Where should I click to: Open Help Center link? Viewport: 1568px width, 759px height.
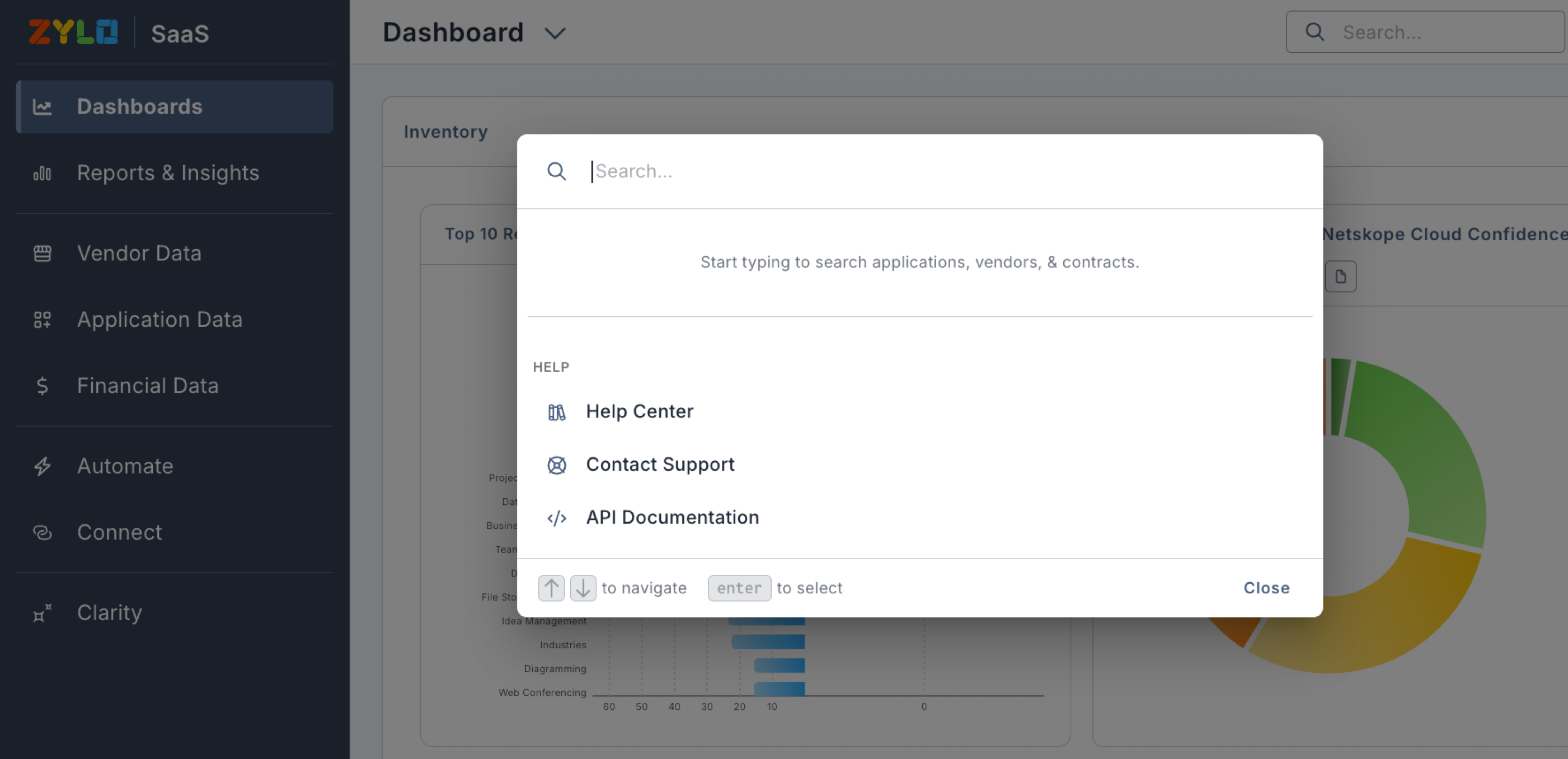[x=919, y=412]
